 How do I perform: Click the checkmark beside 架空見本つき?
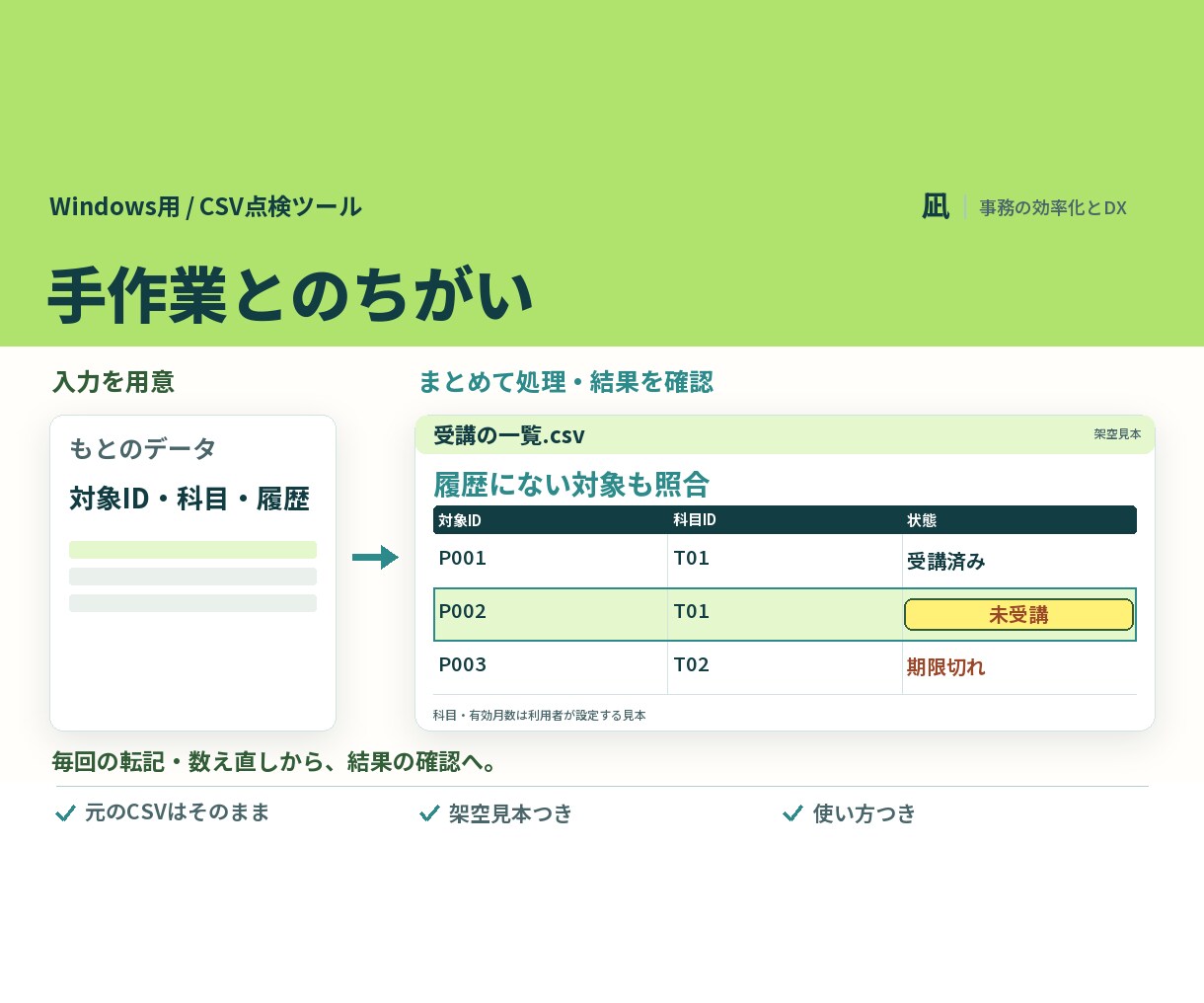click(x=429, y=813)
